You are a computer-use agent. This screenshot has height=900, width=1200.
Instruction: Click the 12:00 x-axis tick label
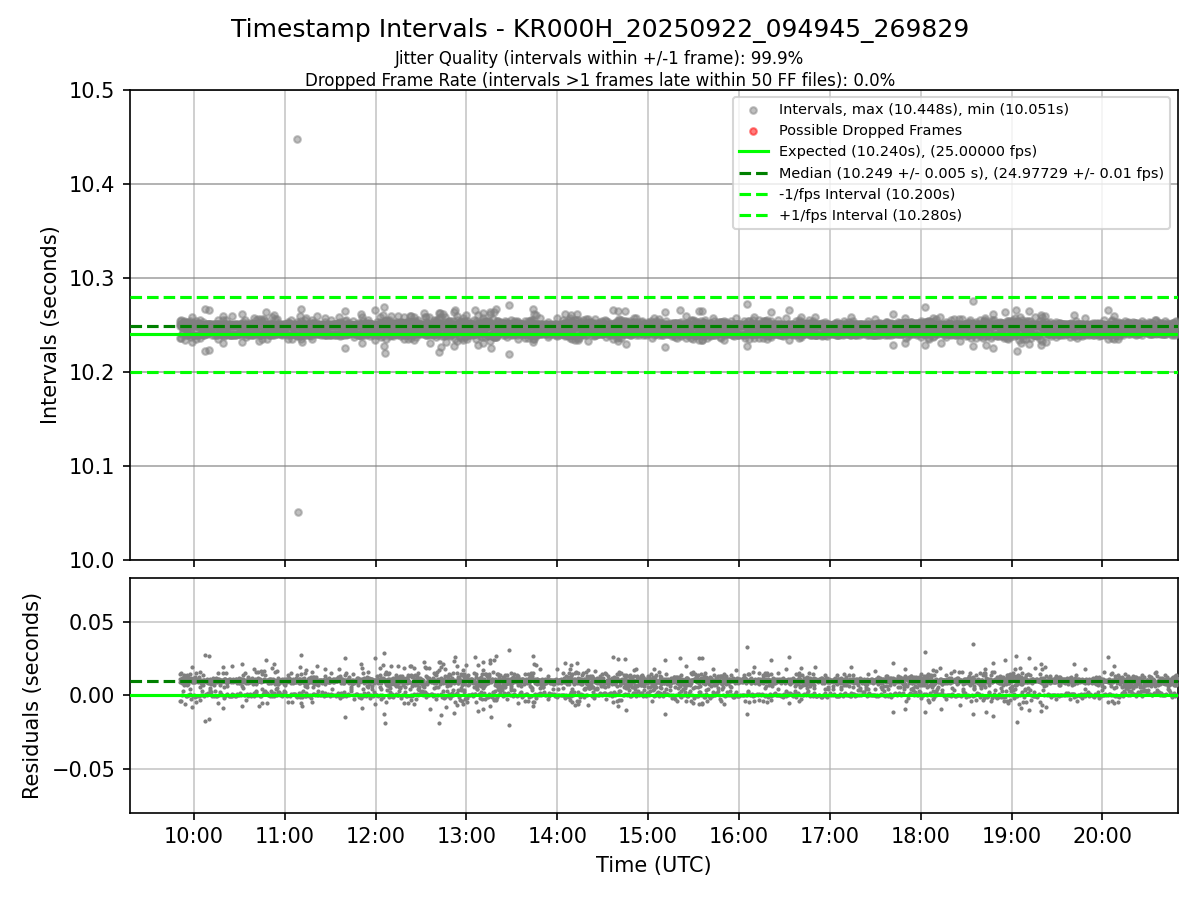coord(376,834)
